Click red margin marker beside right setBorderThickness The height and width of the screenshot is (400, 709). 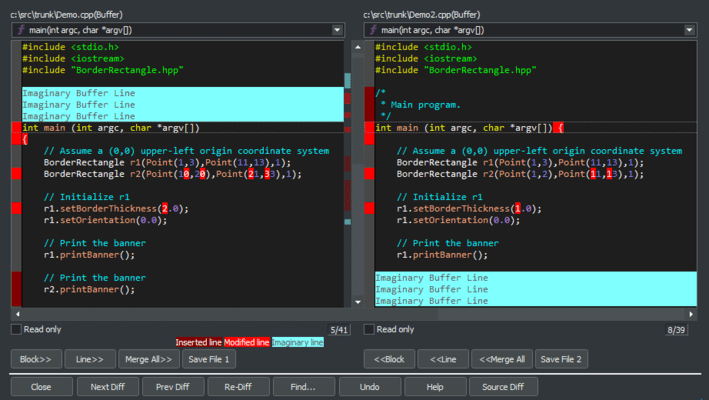tap(369, 208)
